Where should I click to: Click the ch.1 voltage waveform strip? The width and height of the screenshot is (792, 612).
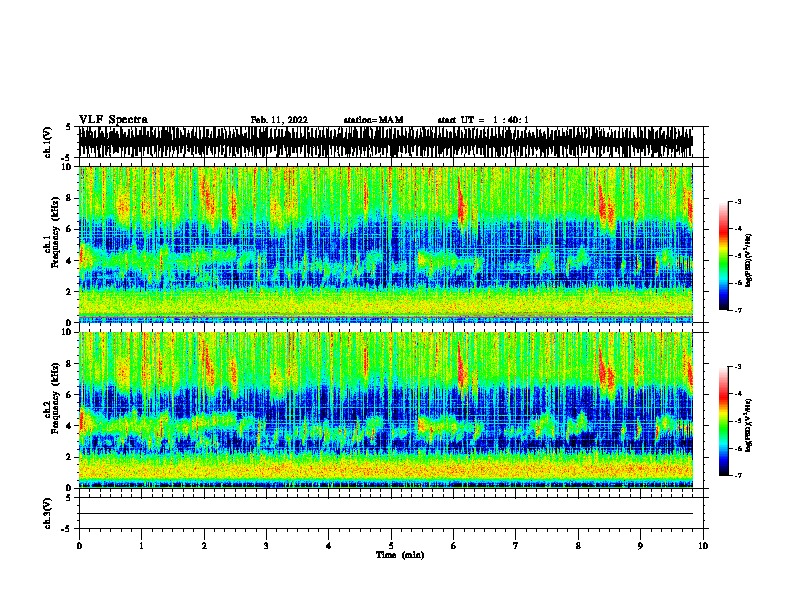385,142
